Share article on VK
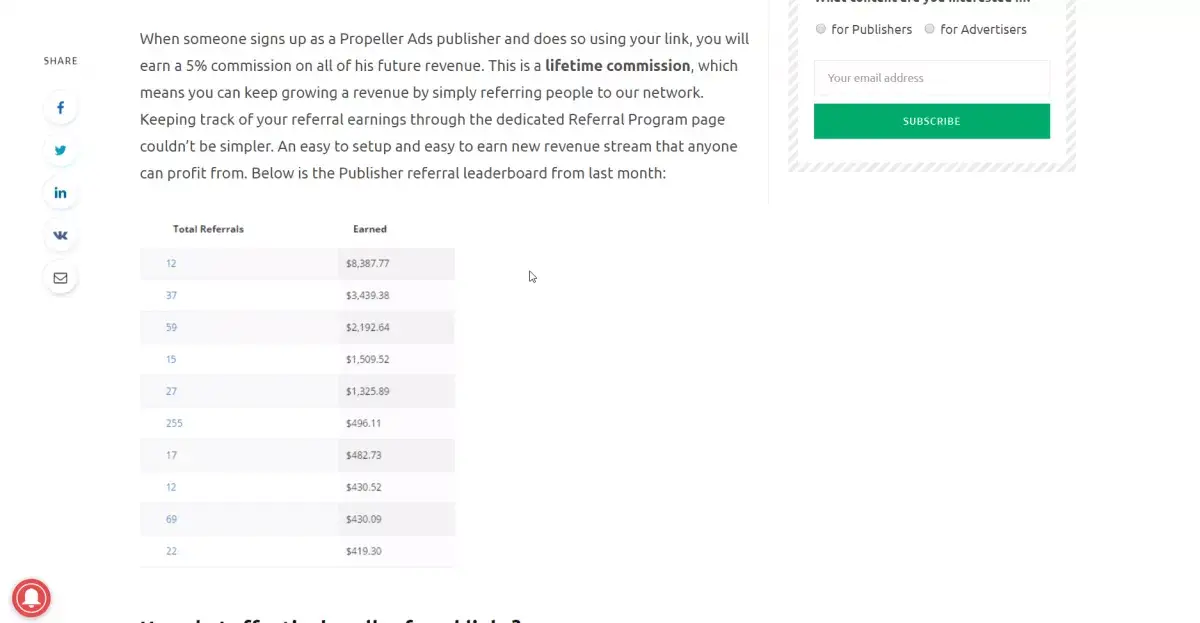Screen dimensions: 1200x623 (x=60, y=236)
